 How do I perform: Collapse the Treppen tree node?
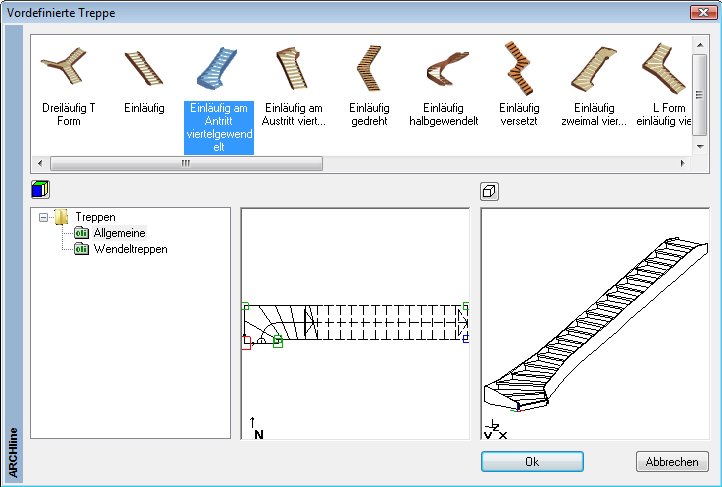tap(44, 217)
